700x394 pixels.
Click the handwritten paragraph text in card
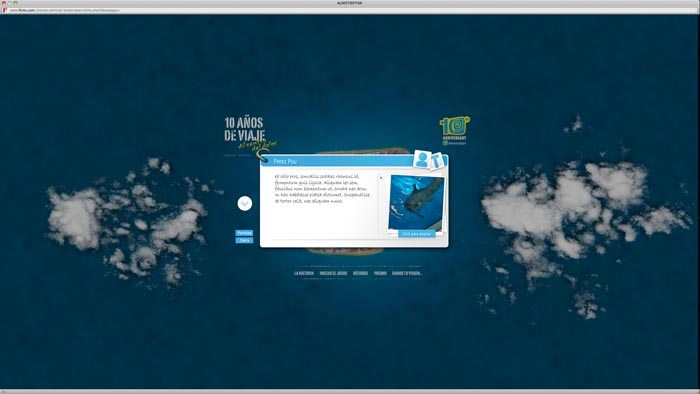click(x=322, y=189)
